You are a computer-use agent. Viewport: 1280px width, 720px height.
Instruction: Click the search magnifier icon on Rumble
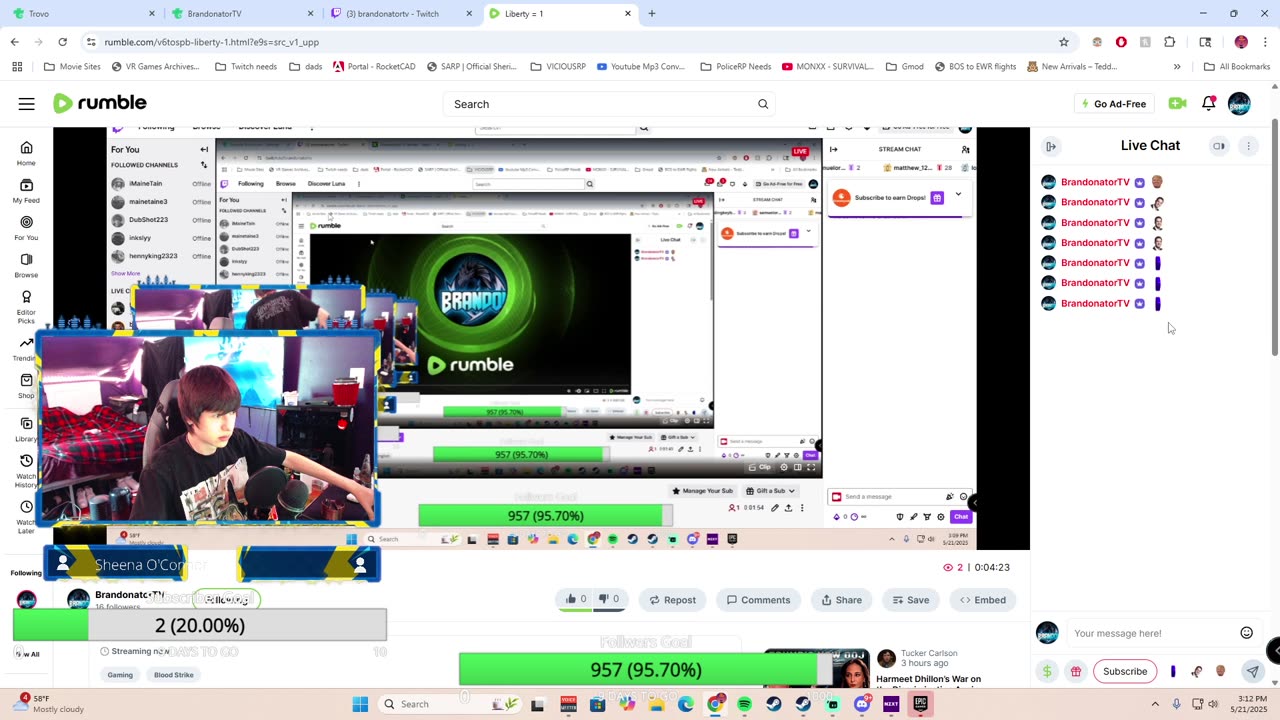(x=763, y=104)
